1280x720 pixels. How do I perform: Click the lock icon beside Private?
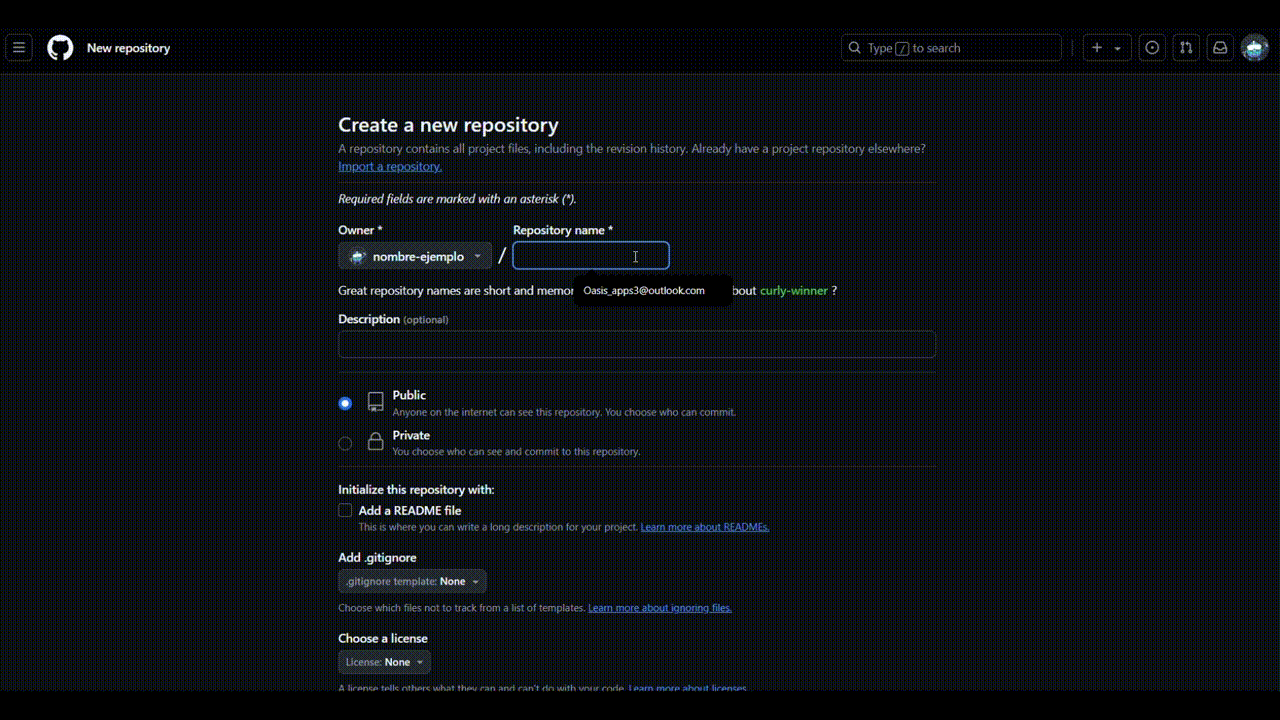click(x=375, y=441)
